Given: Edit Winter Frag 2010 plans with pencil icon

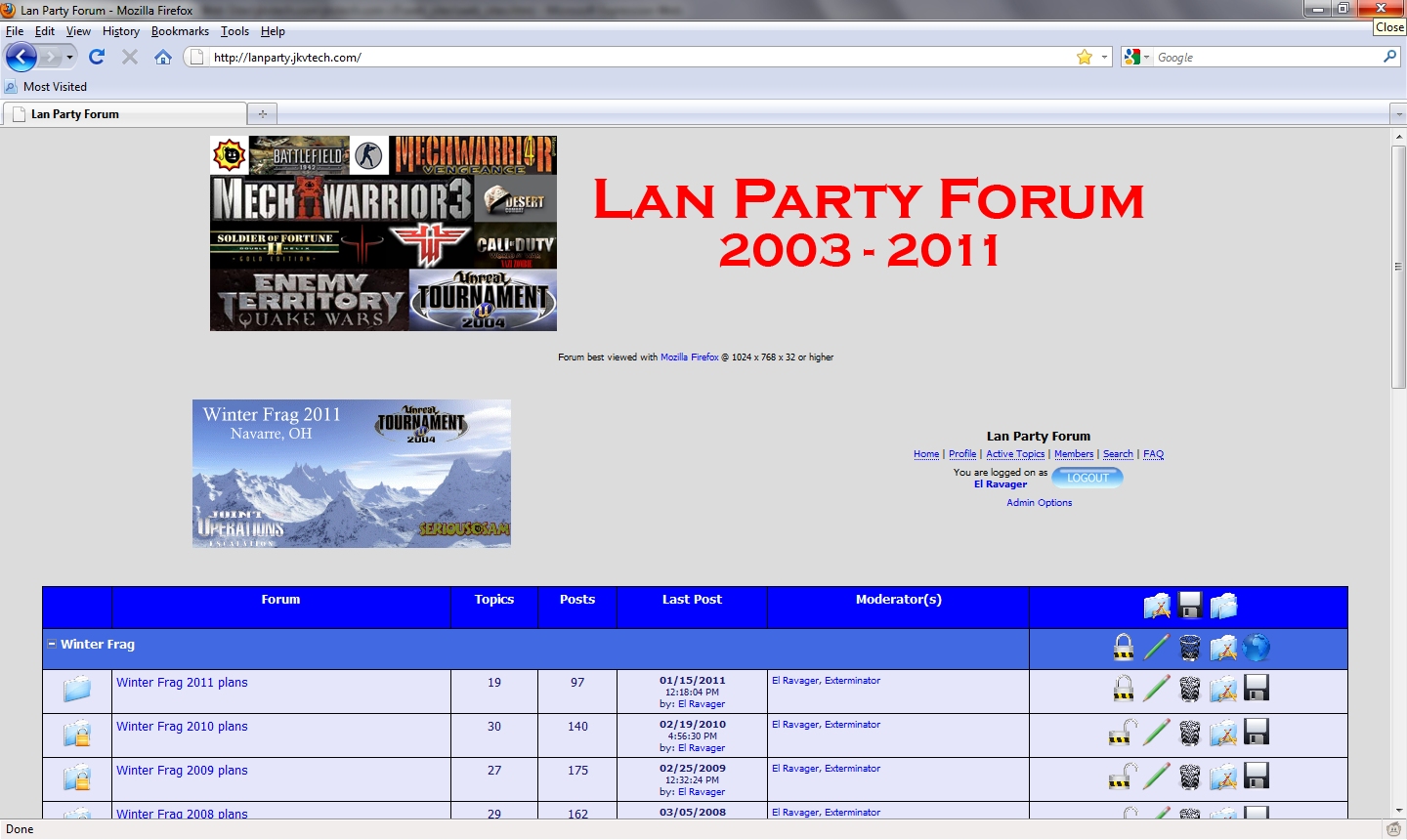Looking at the screenshot, I should click(x=1157, y=733).
